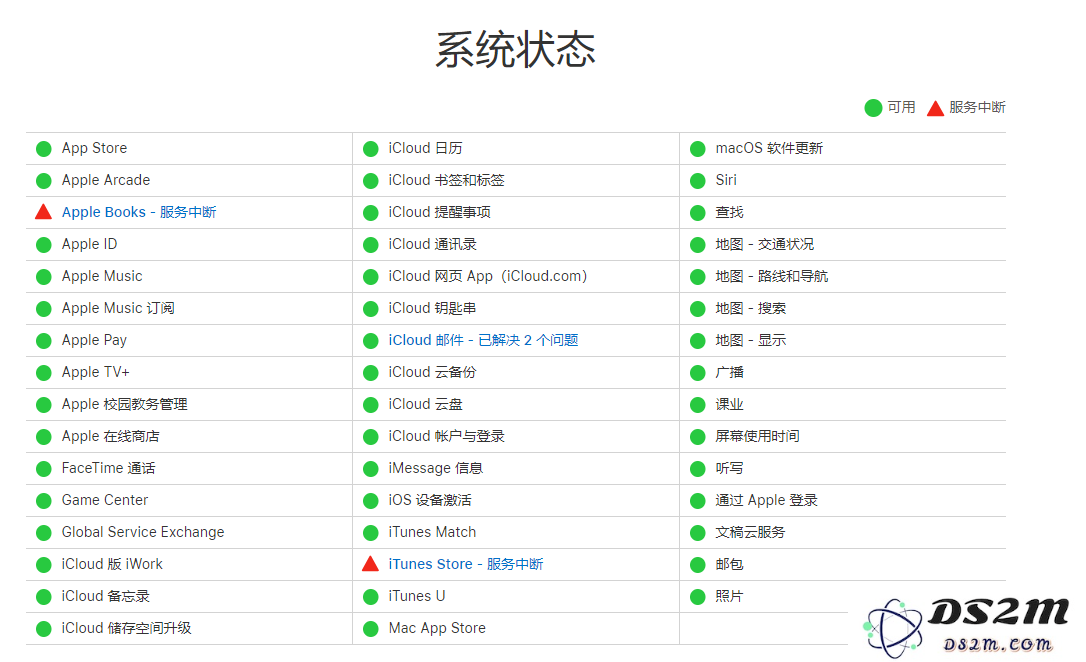Click the iCloud 提醒事项 entry
The height and width of the screenshot is (662, 1086).
click(440, 212)
